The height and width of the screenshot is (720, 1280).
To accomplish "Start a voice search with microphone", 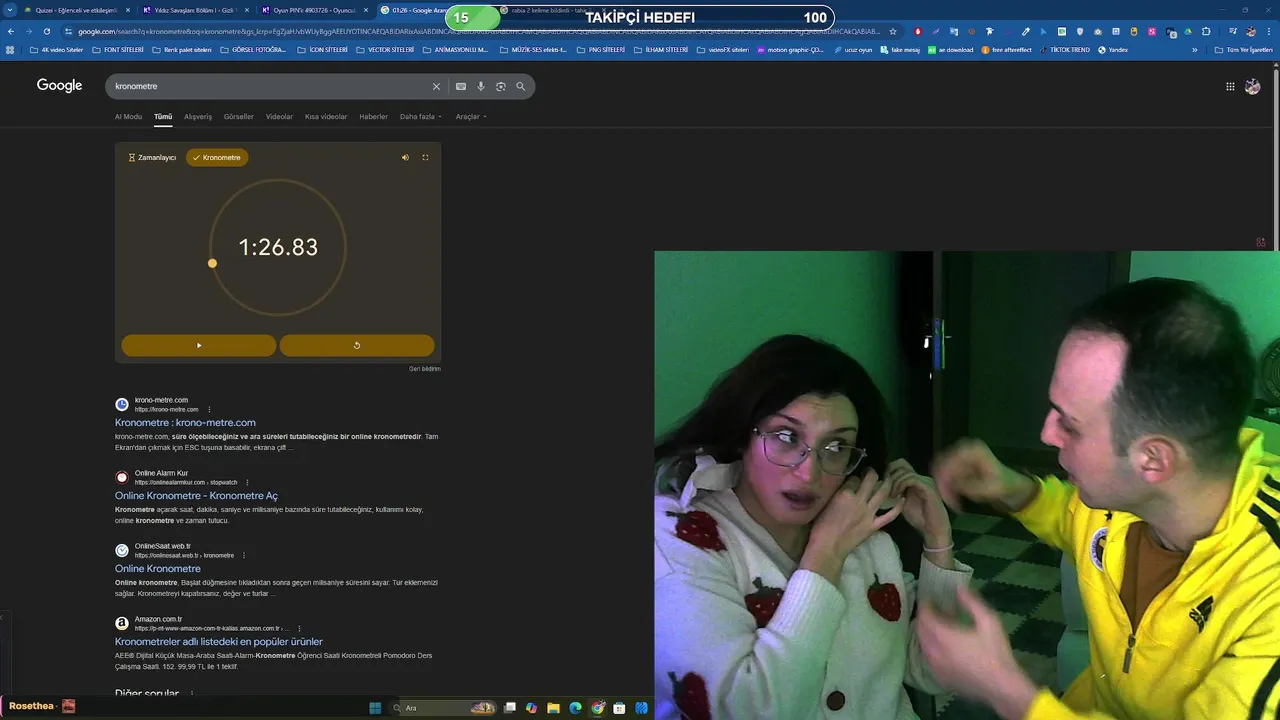I will [x=481, y=86].
